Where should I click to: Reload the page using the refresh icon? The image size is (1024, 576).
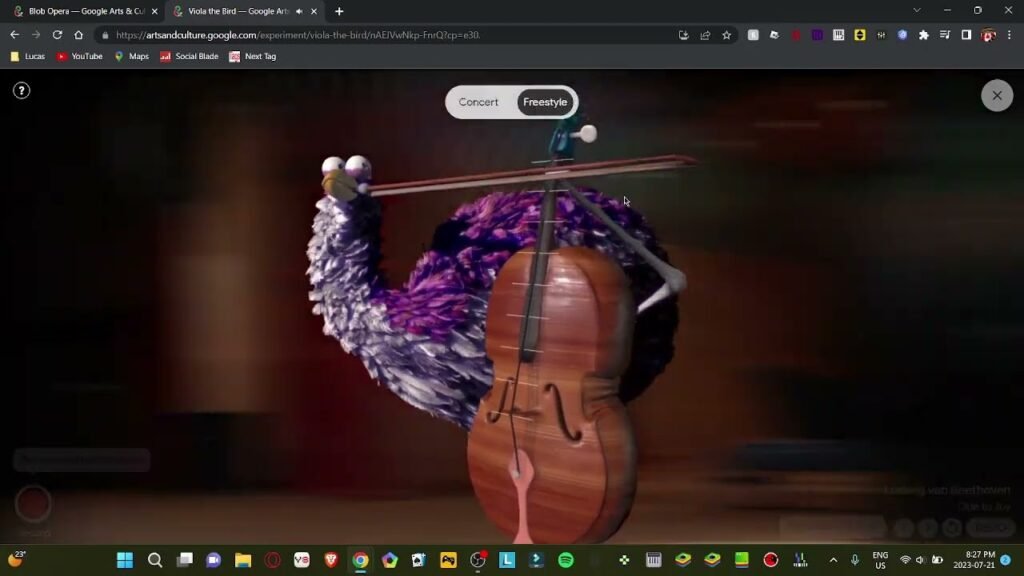coord(57,35)
